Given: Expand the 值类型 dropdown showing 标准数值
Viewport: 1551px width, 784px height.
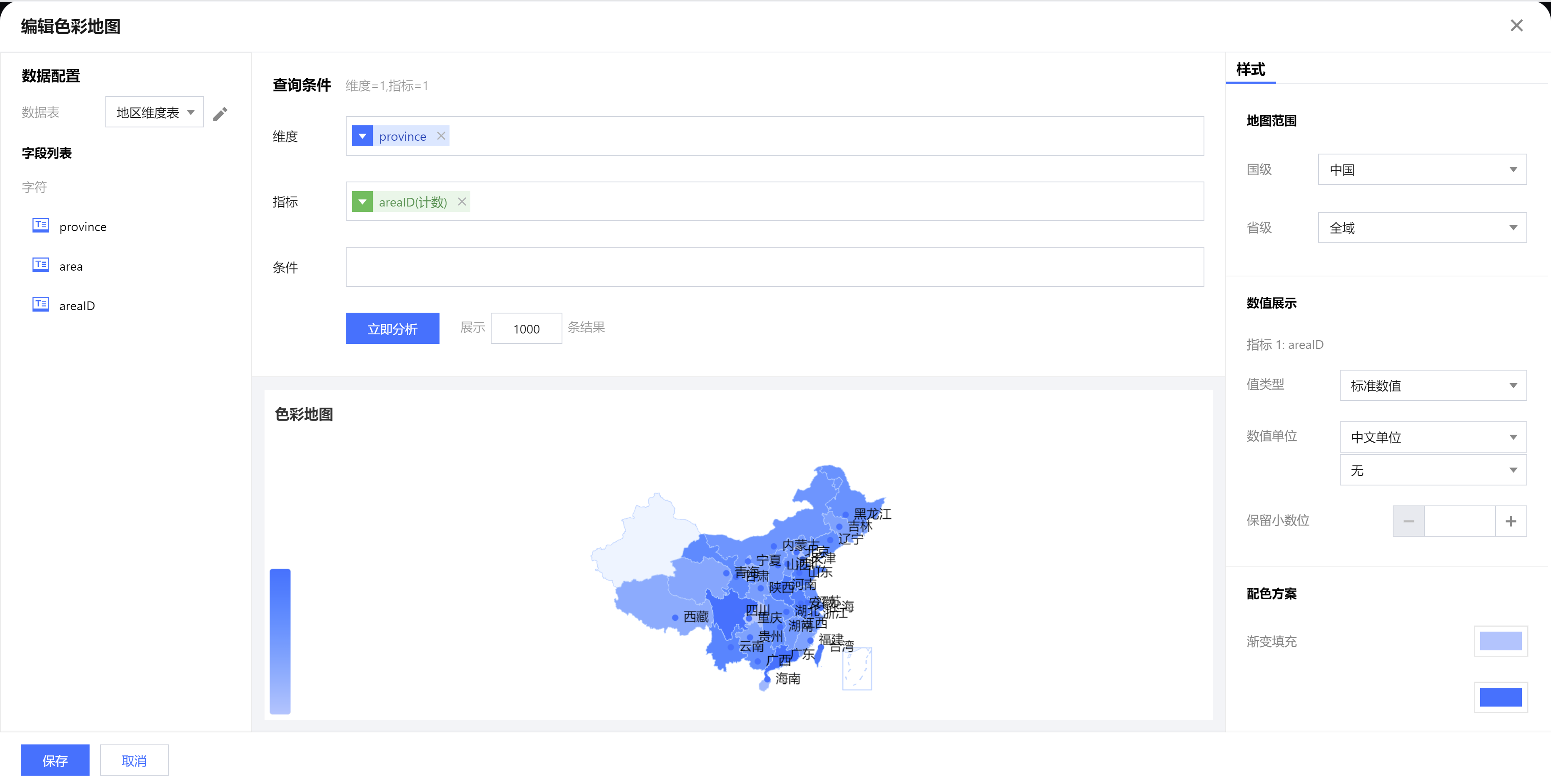Looking at the screenshot, I should click(x=1432, y=386).
